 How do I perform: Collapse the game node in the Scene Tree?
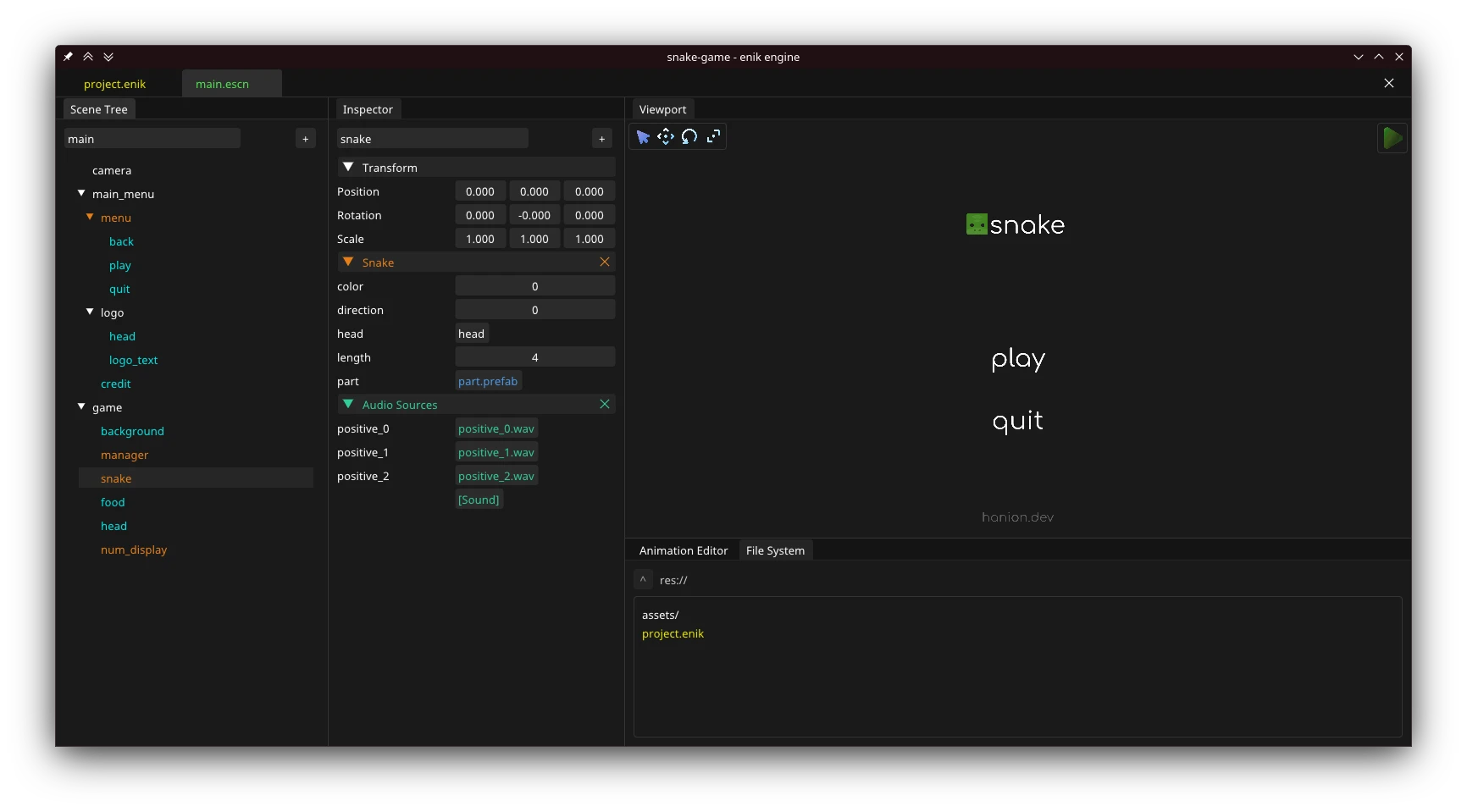81,407
